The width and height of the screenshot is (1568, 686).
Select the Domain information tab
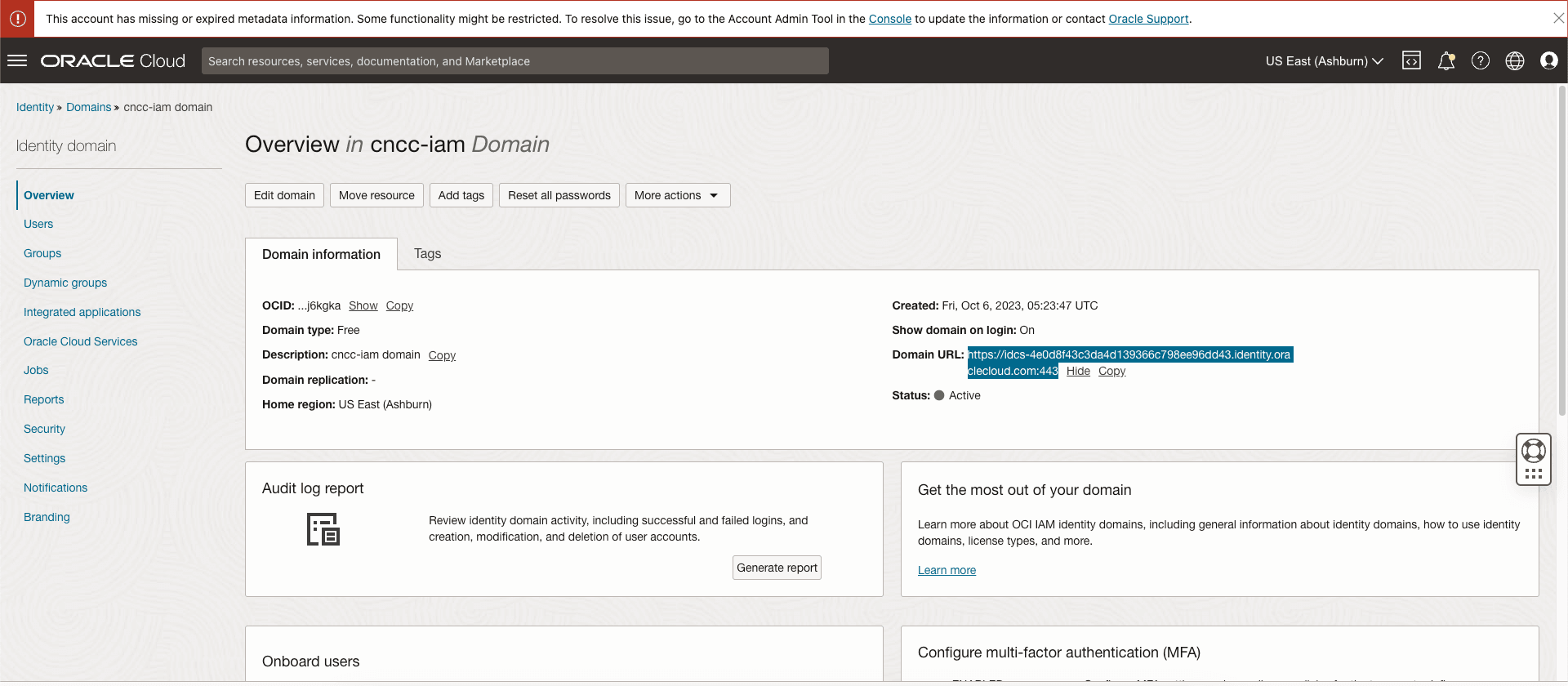[321, 254]
